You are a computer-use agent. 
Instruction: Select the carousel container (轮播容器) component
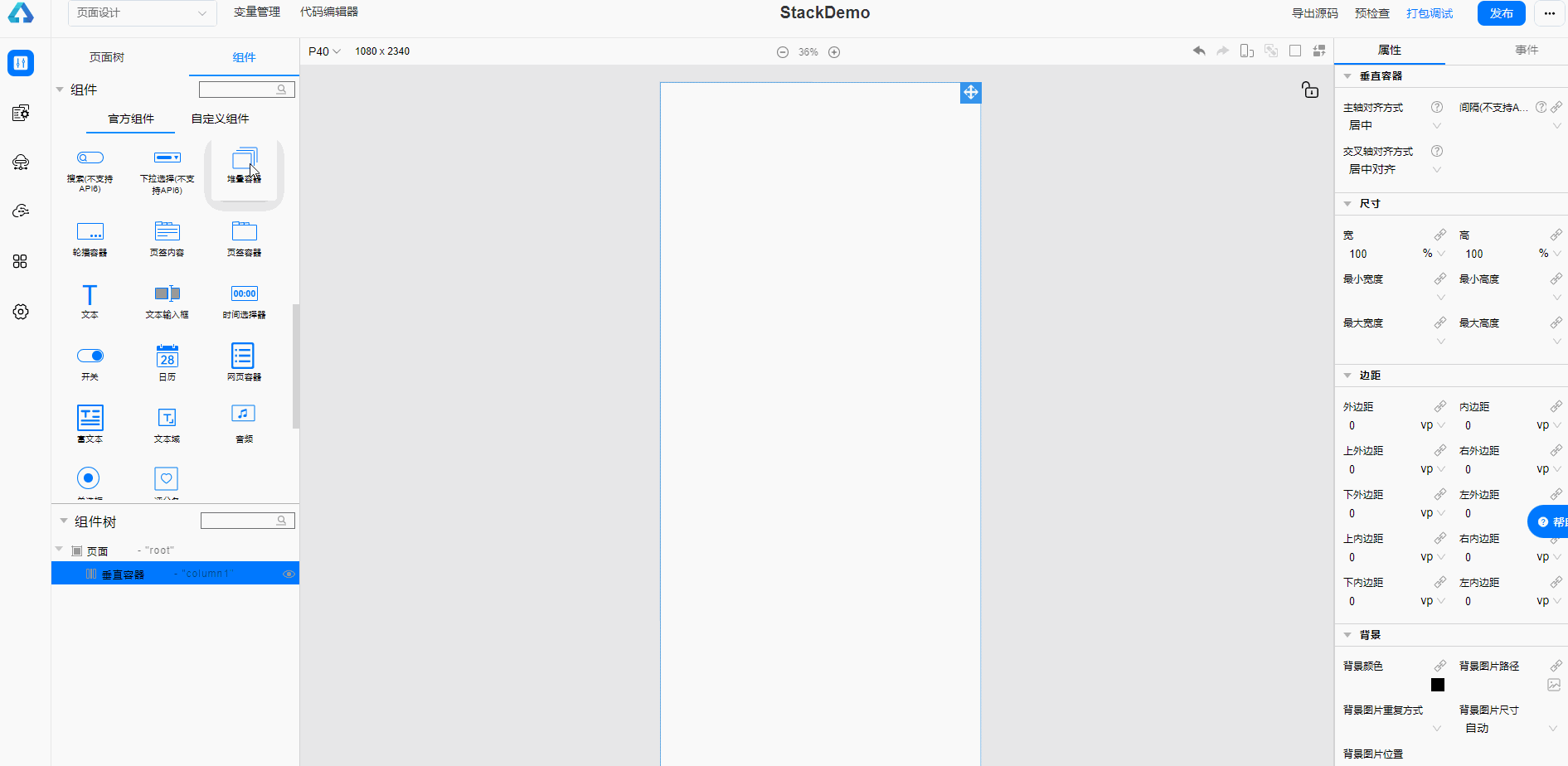[90, 239]
